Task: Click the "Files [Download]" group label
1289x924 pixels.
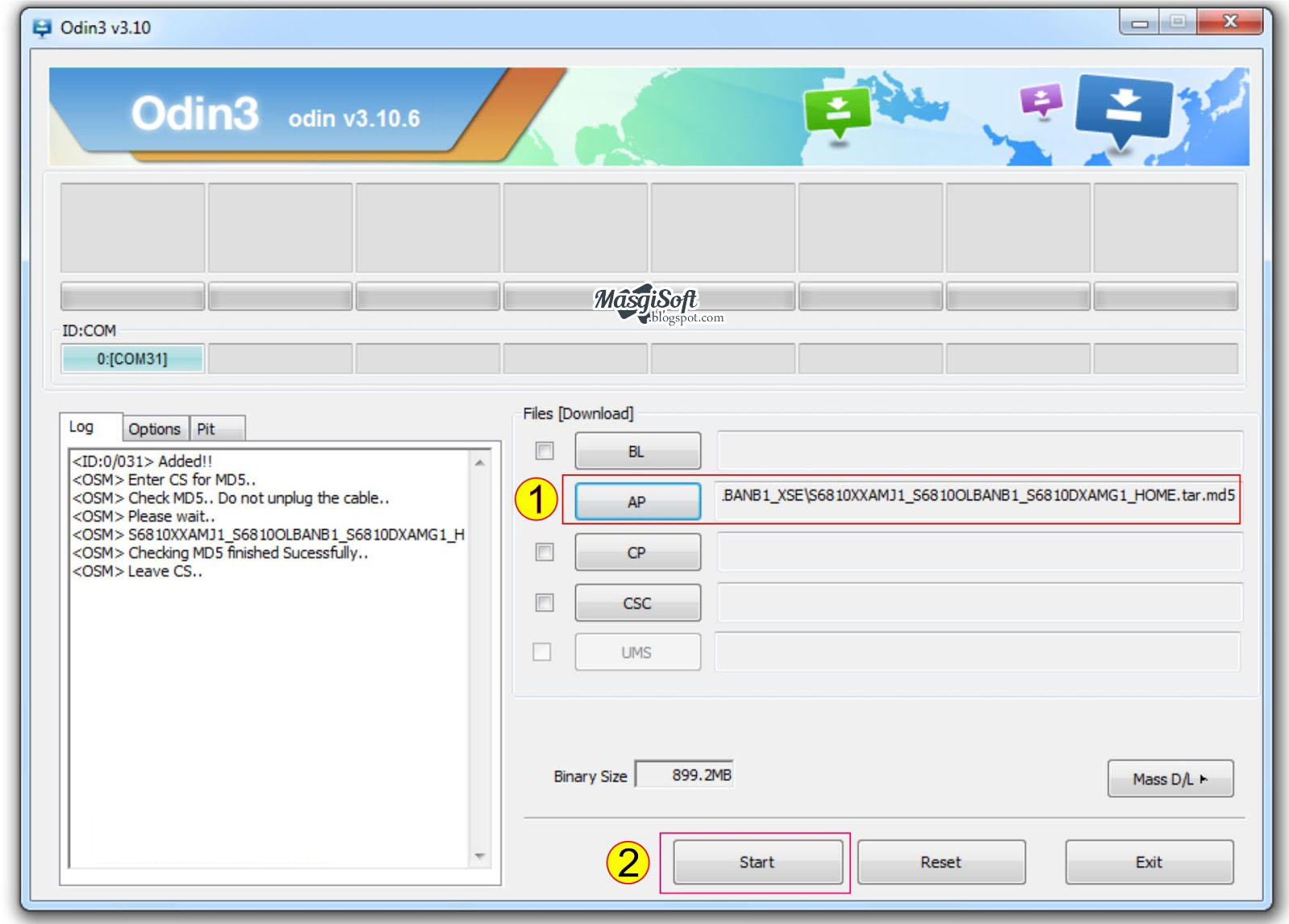Action: 578,413
